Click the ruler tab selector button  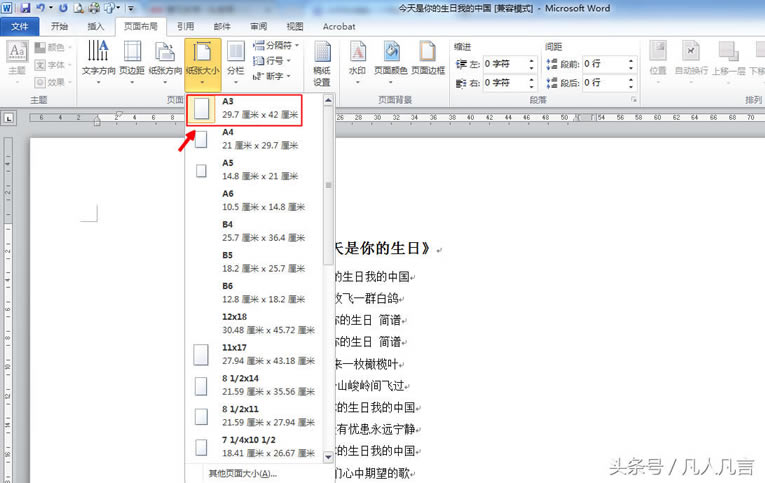(9, 118)
